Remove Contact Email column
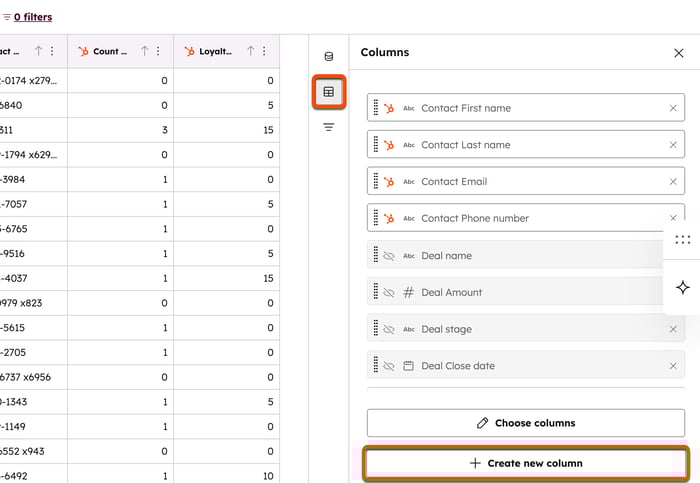Viewport: 700px width, 483px height. tap(673, 182)
